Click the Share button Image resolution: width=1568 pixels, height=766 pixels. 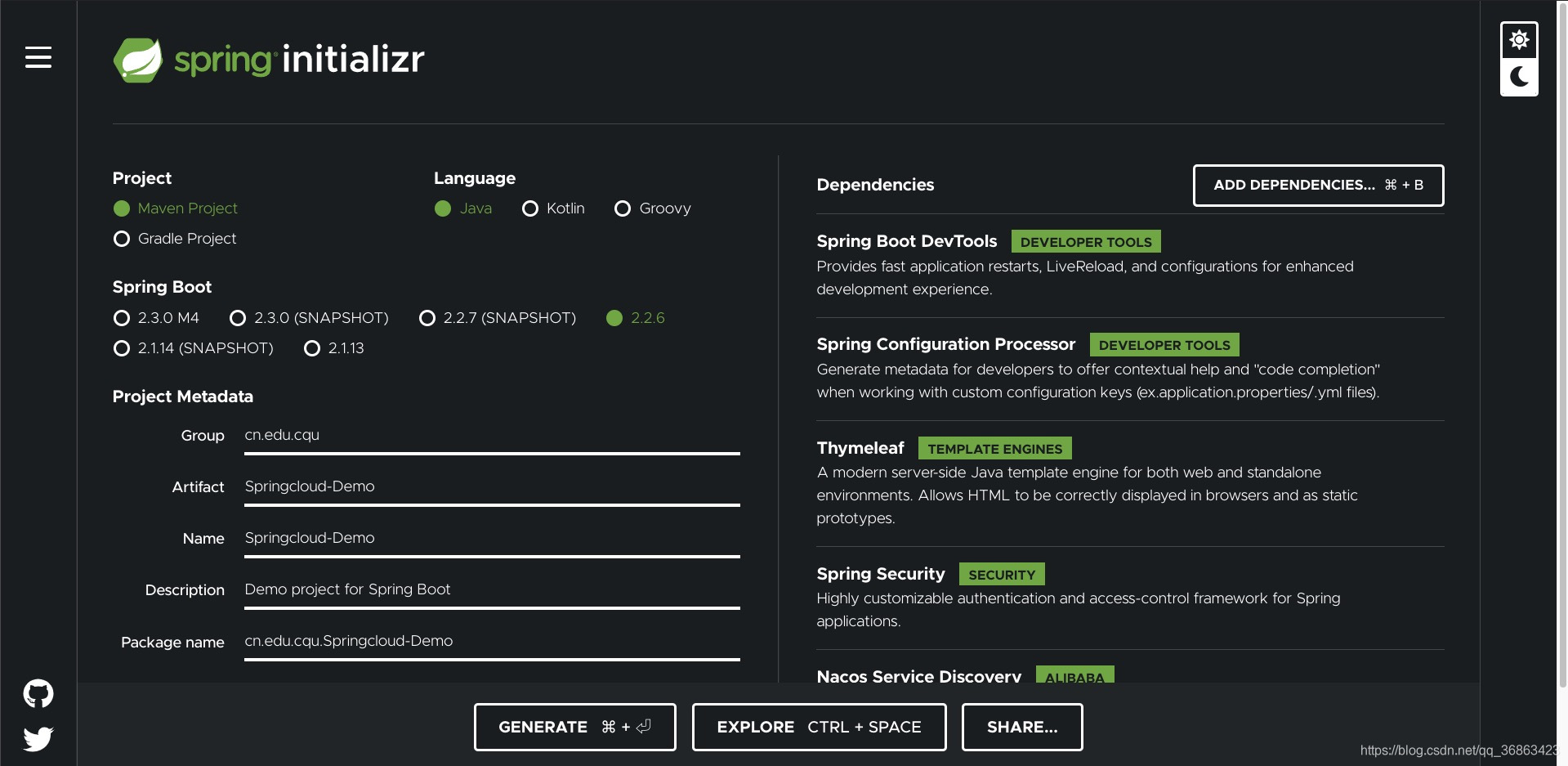[x=1021, y=727]
